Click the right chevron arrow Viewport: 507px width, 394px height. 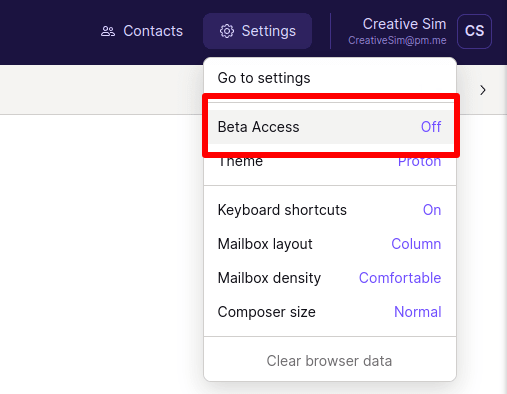483,90
